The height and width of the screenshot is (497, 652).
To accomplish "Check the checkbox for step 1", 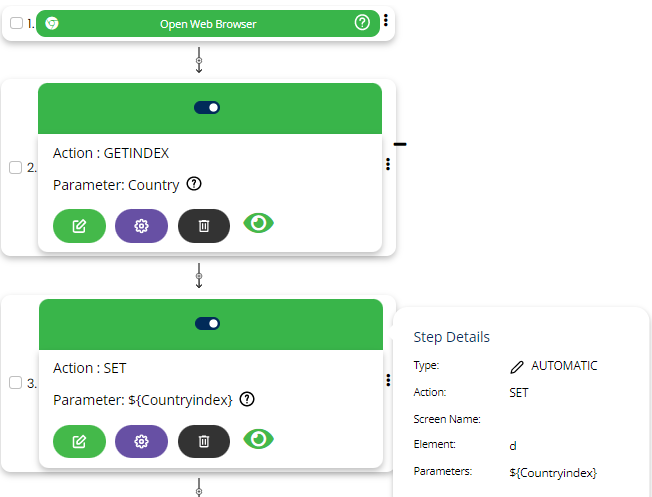I will (x=16, y=23).
